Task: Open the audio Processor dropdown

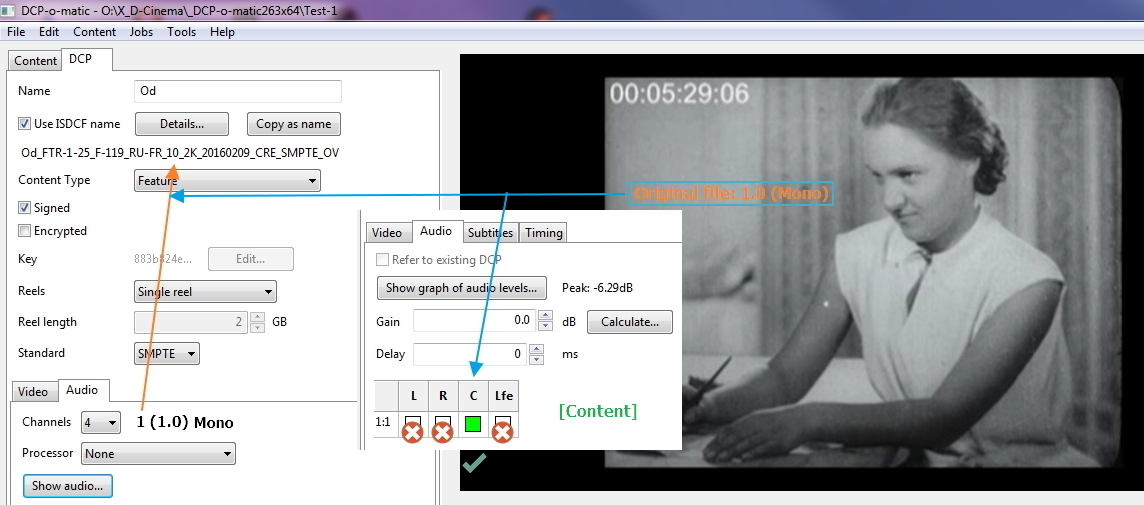Action: click(x=158, y=454)
